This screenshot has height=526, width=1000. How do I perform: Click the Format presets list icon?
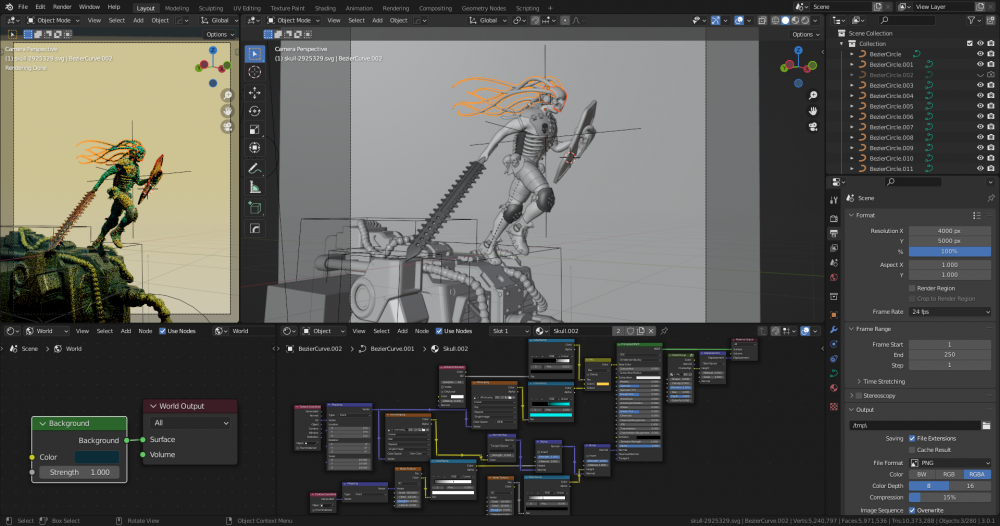click(976, 216)
